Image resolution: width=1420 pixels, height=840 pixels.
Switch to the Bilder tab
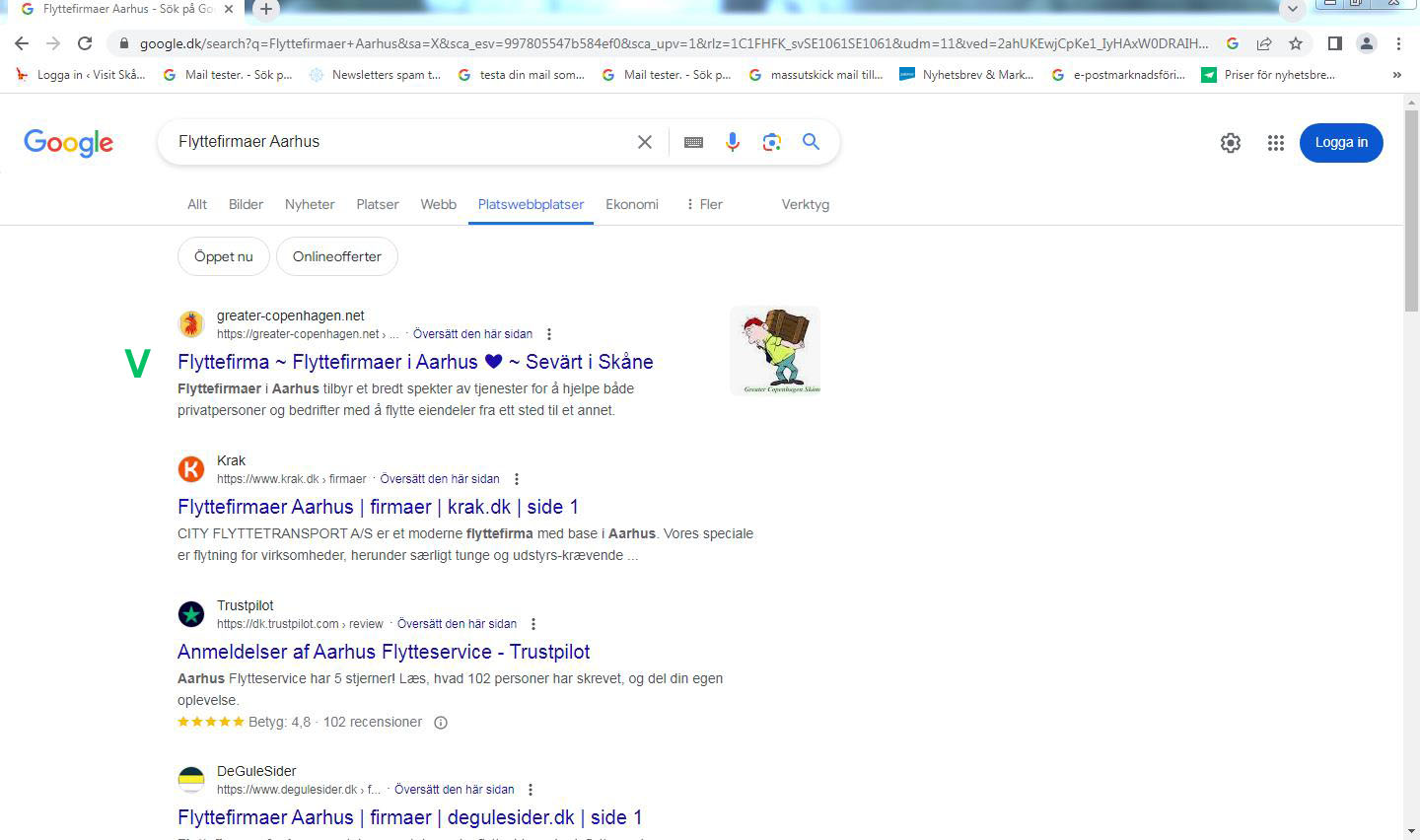point(246,204)
